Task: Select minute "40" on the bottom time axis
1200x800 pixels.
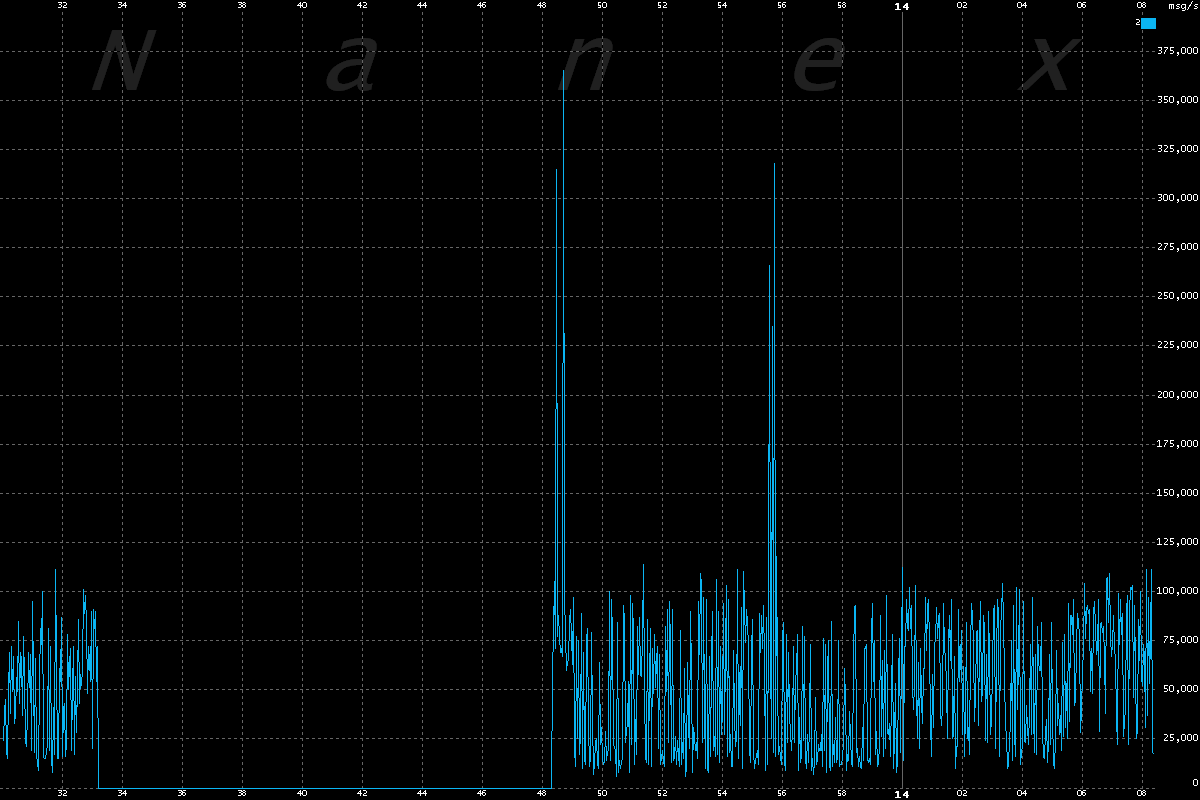Action: point(302,794)
